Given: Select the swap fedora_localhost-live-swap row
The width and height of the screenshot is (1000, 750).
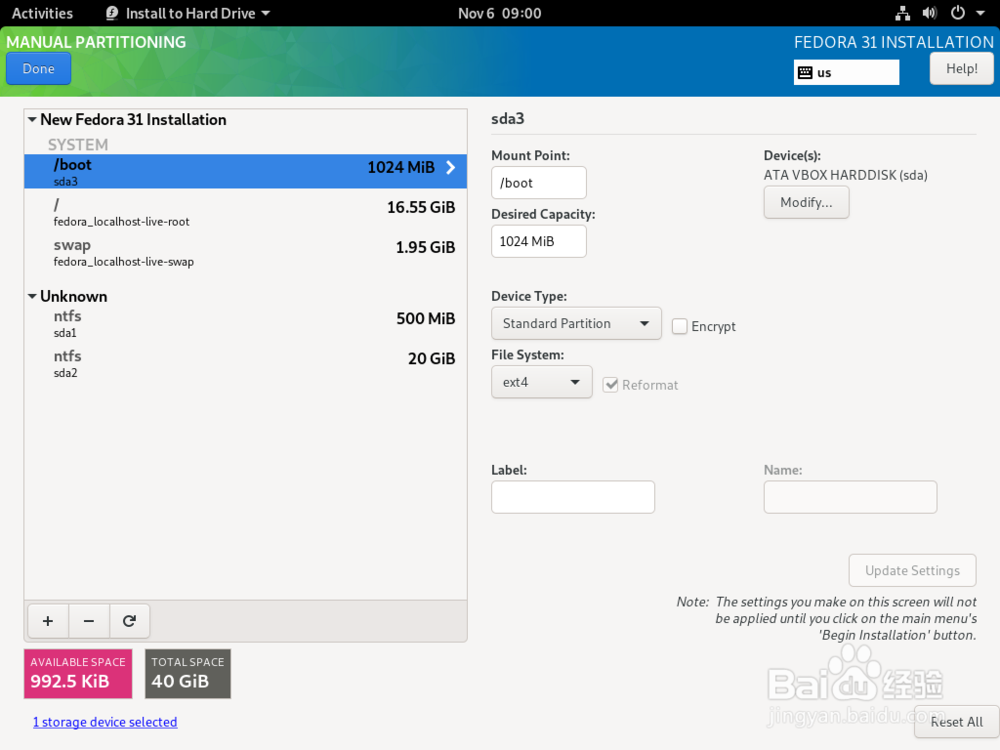Looking at the screenshot, I should click(246, 253).
